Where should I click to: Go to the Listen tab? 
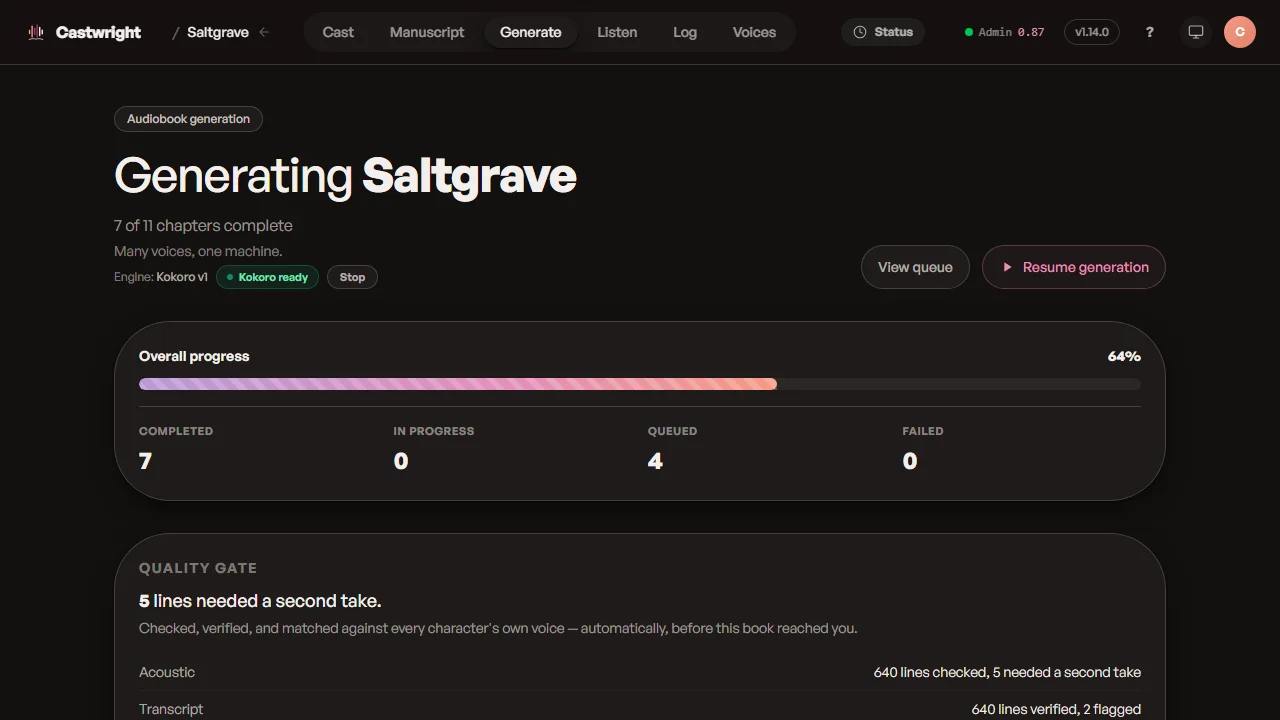(617, 32)
